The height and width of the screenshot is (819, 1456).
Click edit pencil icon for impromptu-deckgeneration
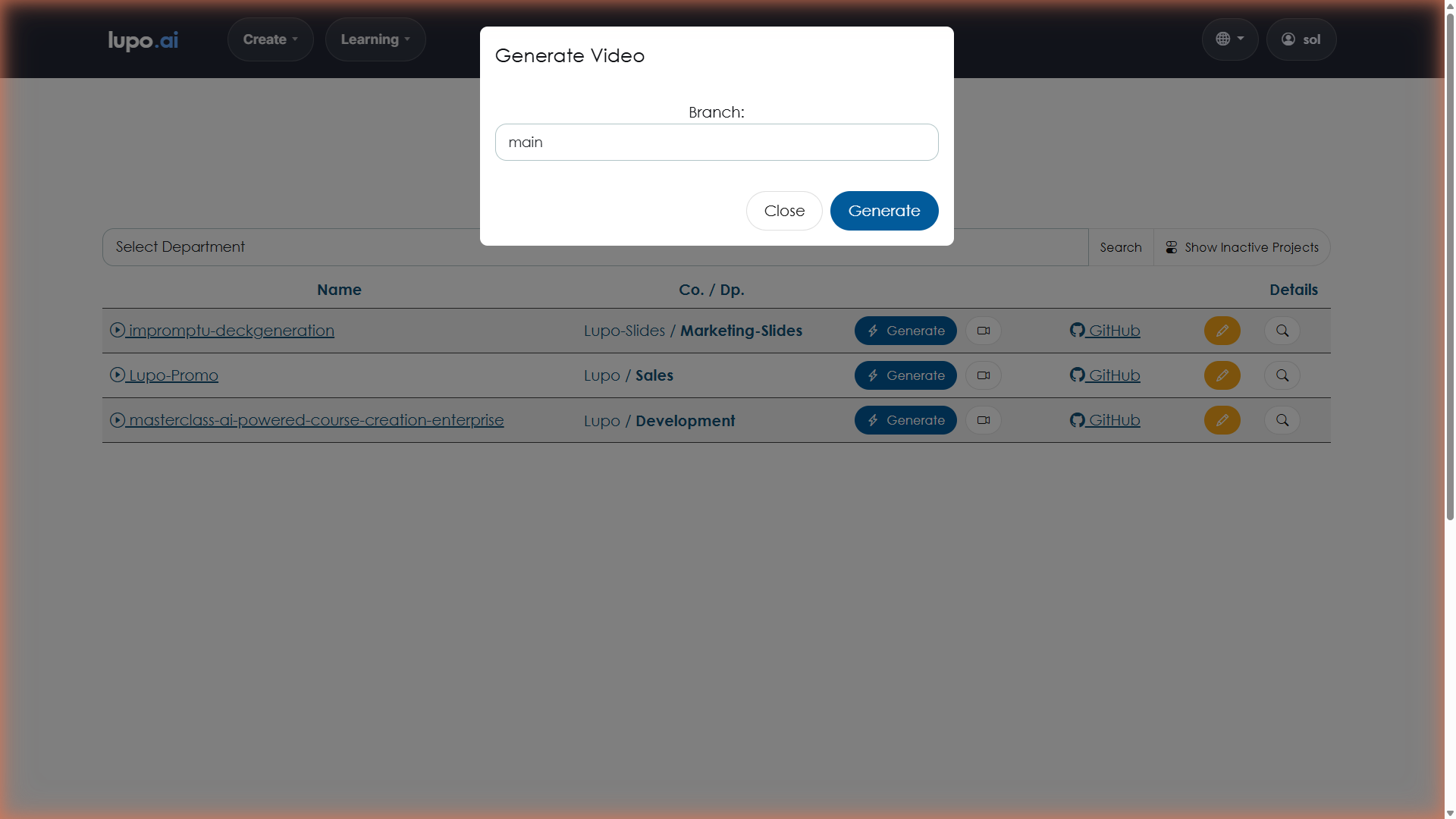click(x=1222, y=331)
